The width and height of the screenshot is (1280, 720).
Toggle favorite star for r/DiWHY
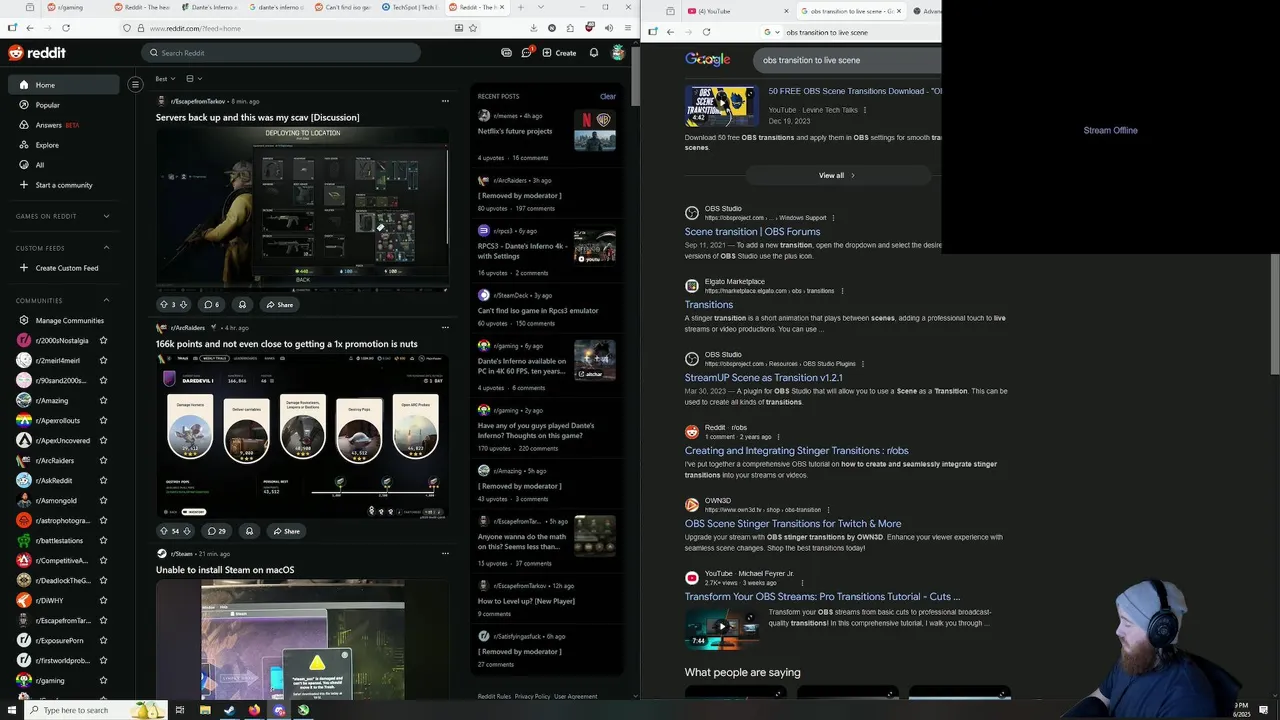[103, 600]
